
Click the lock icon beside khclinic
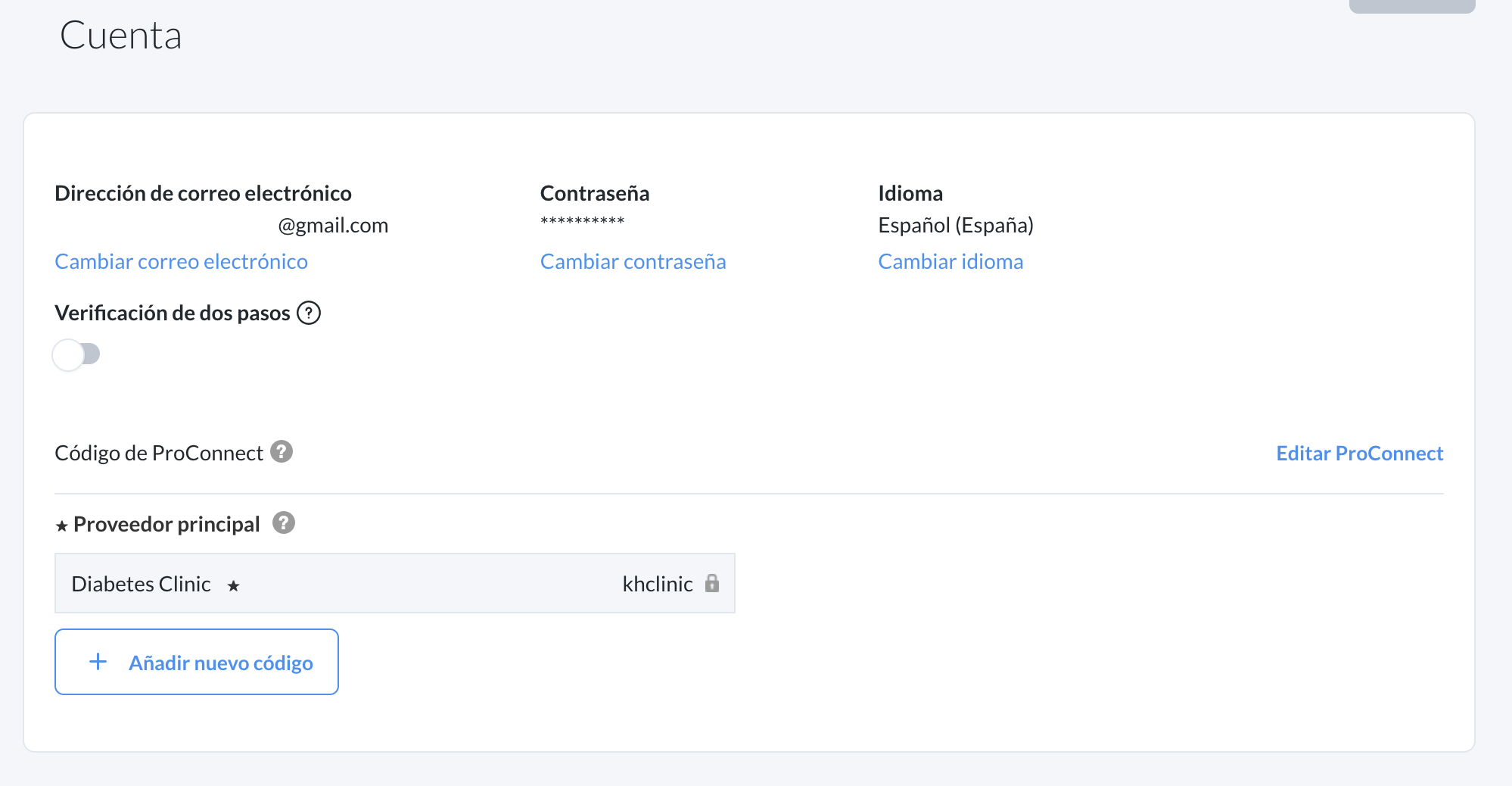pyautogui.click(x=712, y=583)
